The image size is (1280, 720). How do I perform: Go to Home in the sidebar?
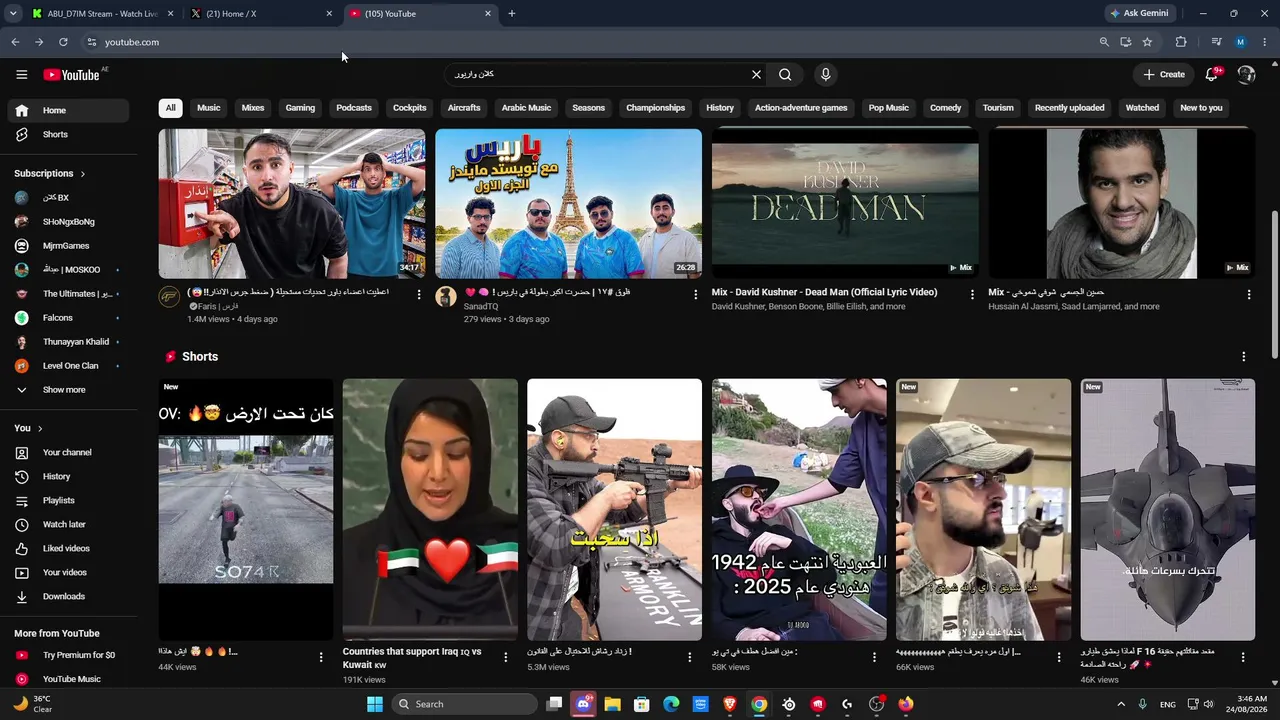pyautogui.click(x=68, y=110)
